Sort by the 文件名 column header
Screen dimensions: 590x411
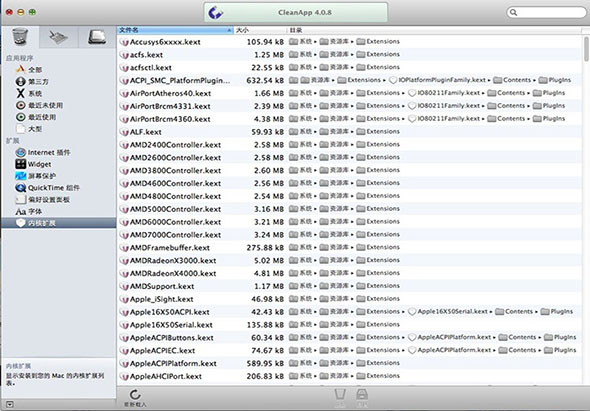click(175, 30)
